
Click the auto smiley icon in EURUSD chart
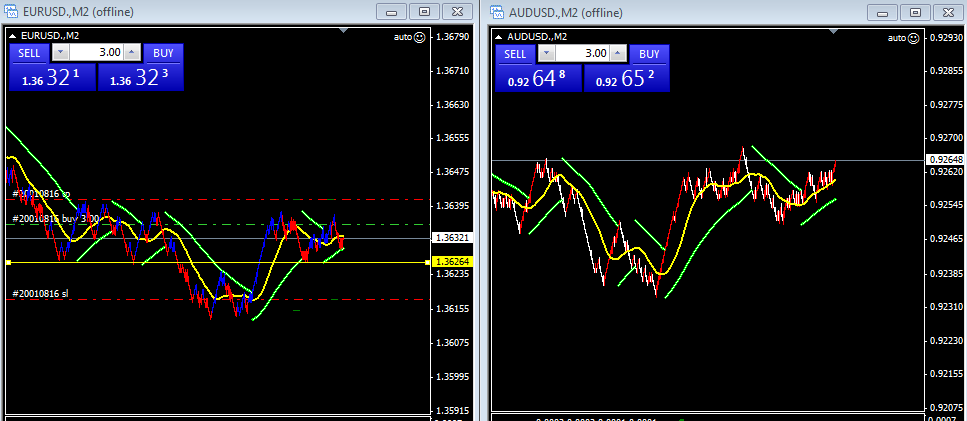coord(419,37)
